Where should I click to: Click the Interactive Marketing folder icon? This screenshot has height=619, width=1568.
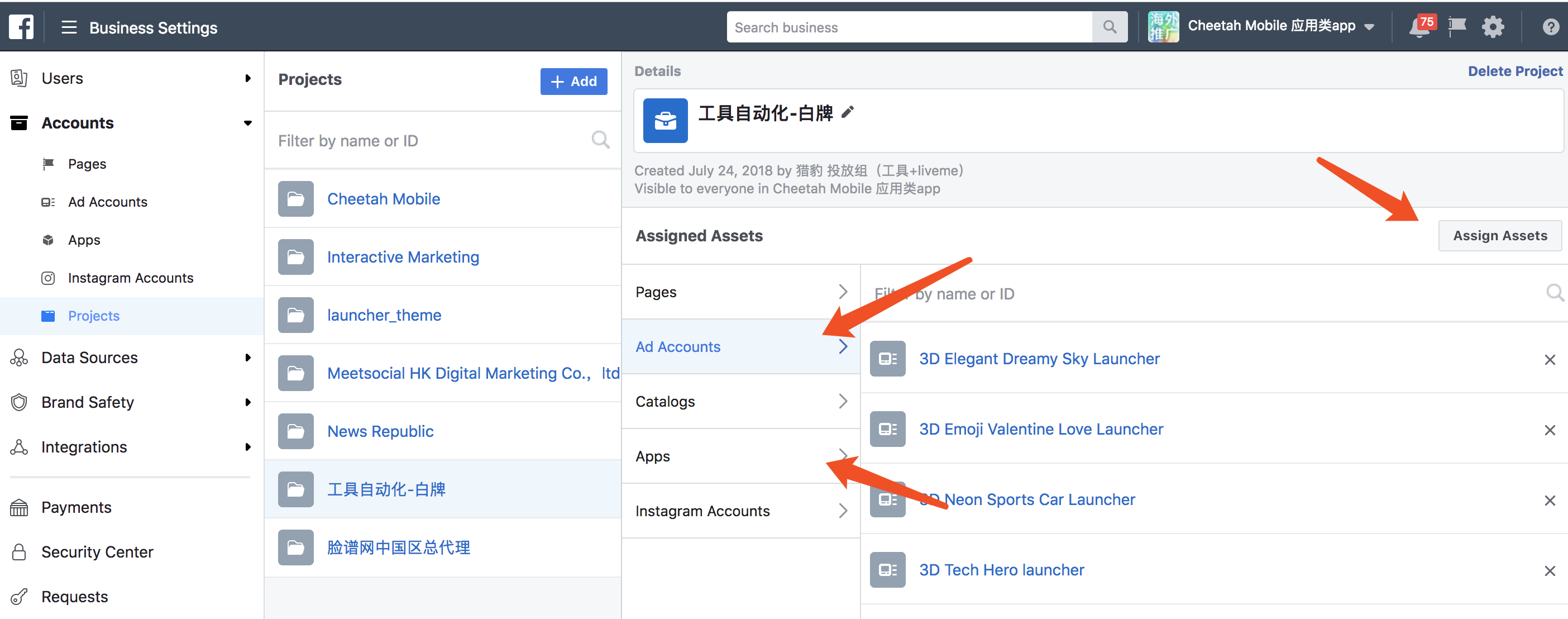(x=296, y=257)
